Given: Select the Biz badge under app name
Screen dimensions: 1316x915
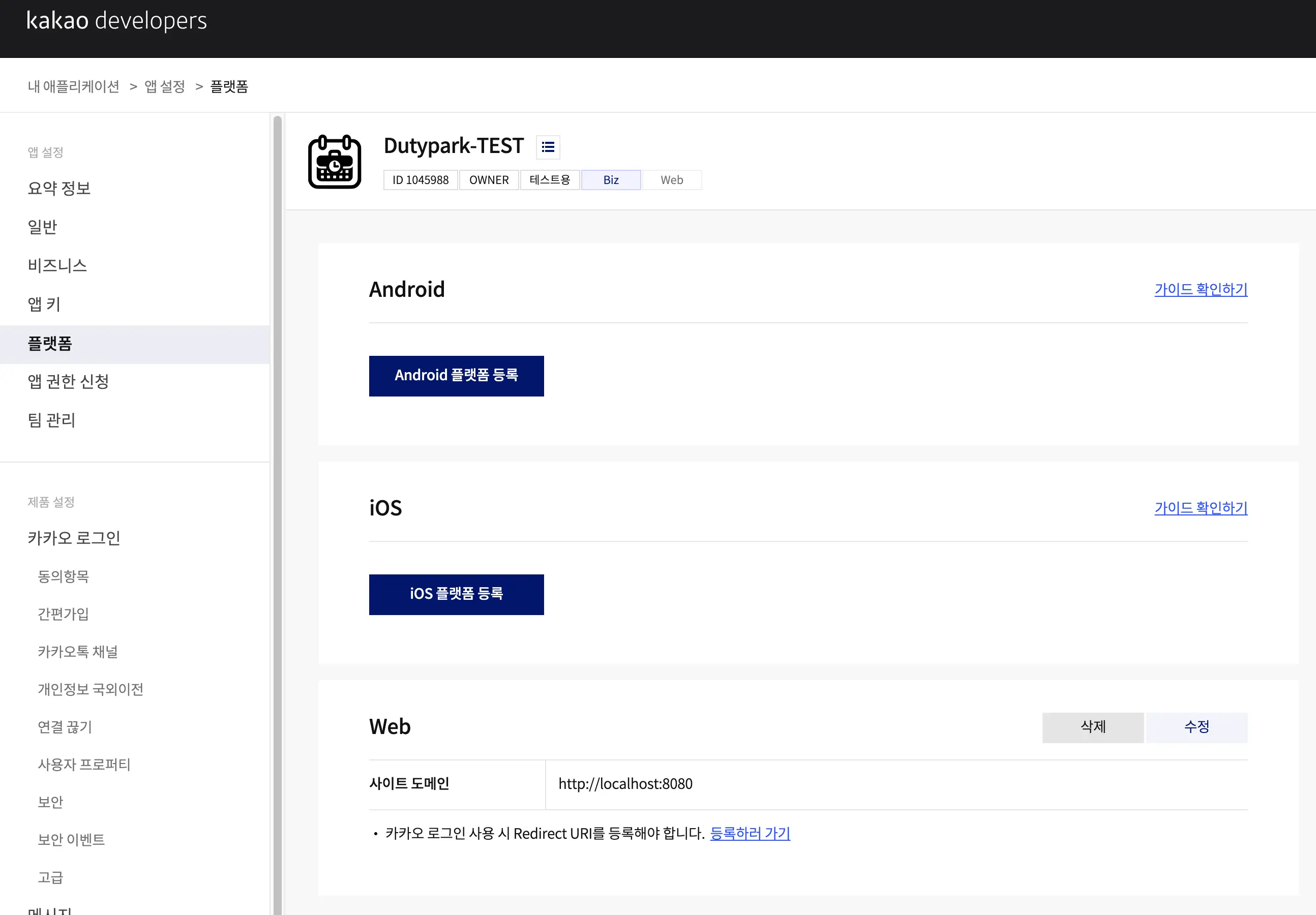Looking at the screenshot, I should (x=610, y=180).
